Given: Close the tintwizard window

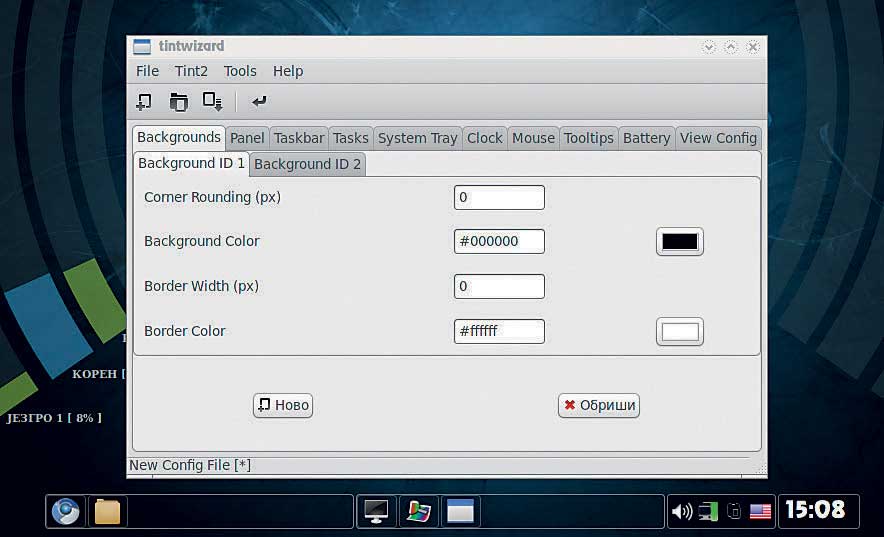Looking at the screenshot, I should (x=753, y=47).
